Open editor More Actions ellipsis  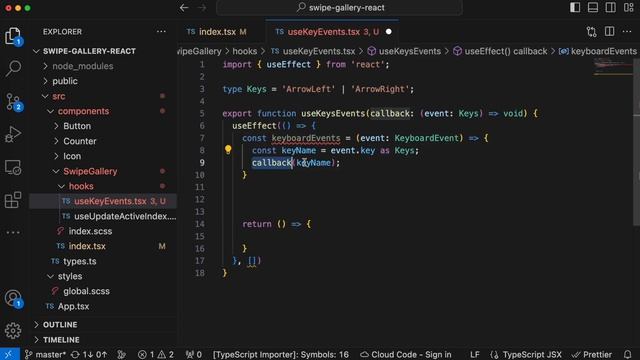pos(627,31)
